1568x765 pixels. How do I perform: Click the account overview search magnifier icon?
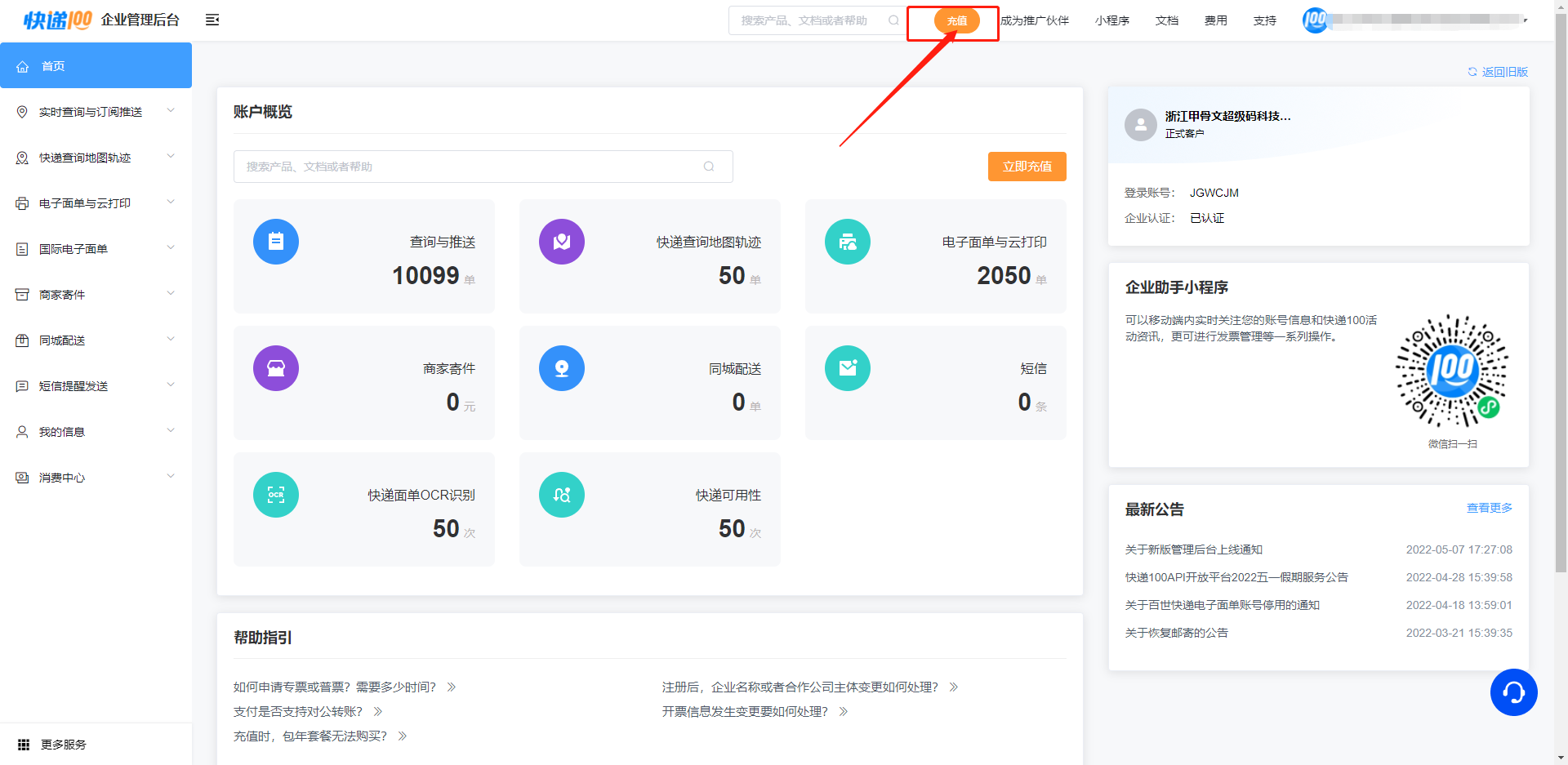click(x=709, y=167)
